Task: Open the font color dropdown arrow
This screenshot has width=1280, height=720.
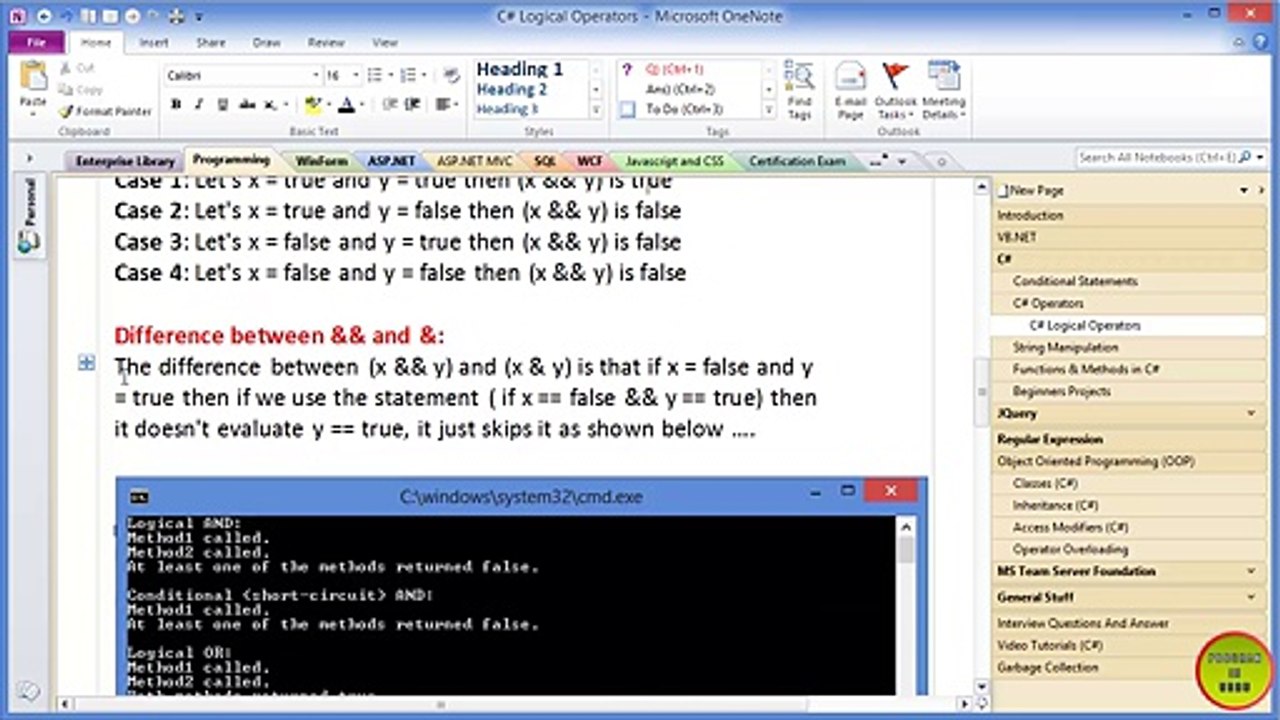Action: (x=361, y=104)
